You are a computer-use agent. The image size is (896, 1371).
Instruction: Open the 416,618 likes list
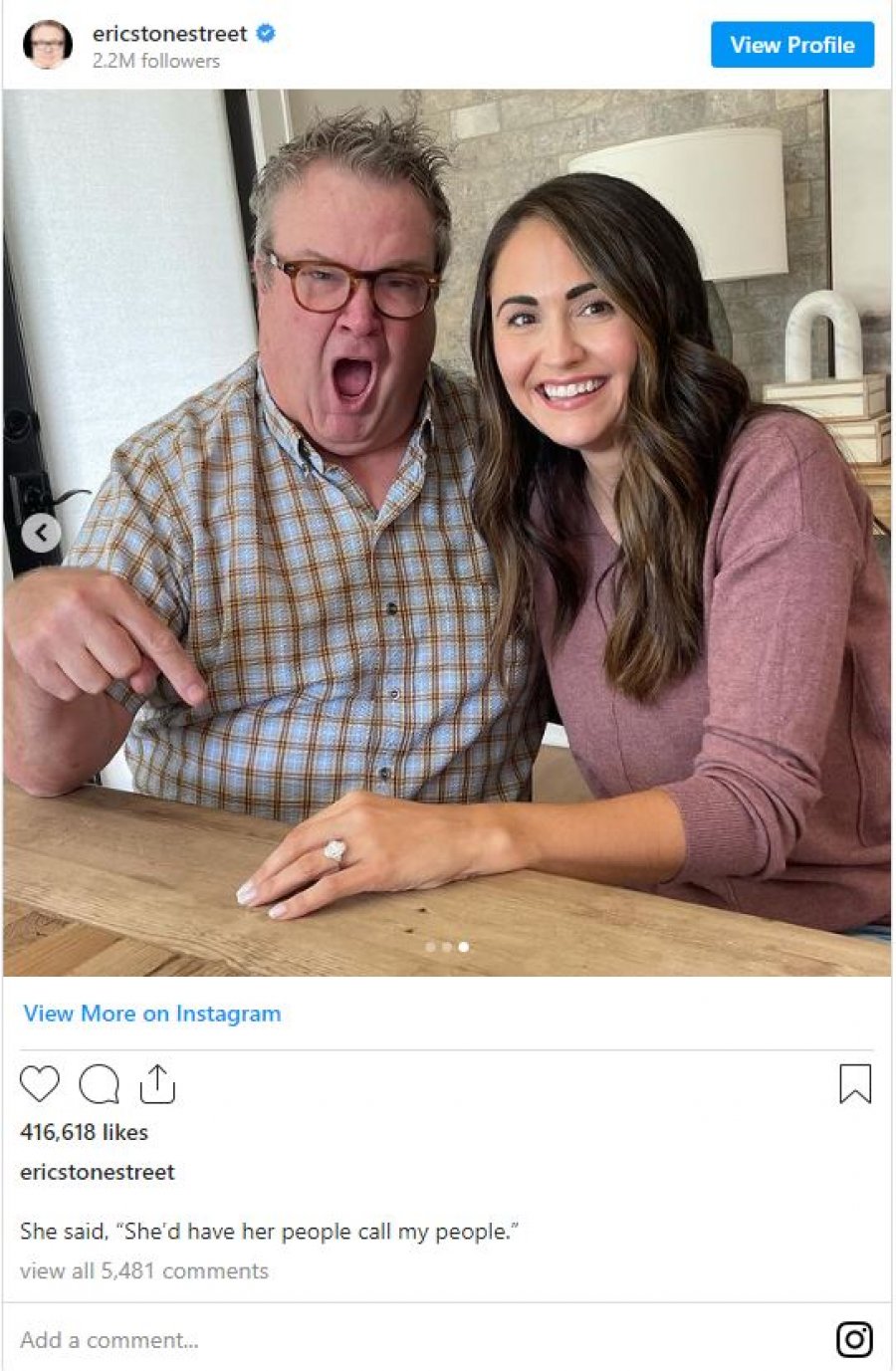[x=84, y=1132]
